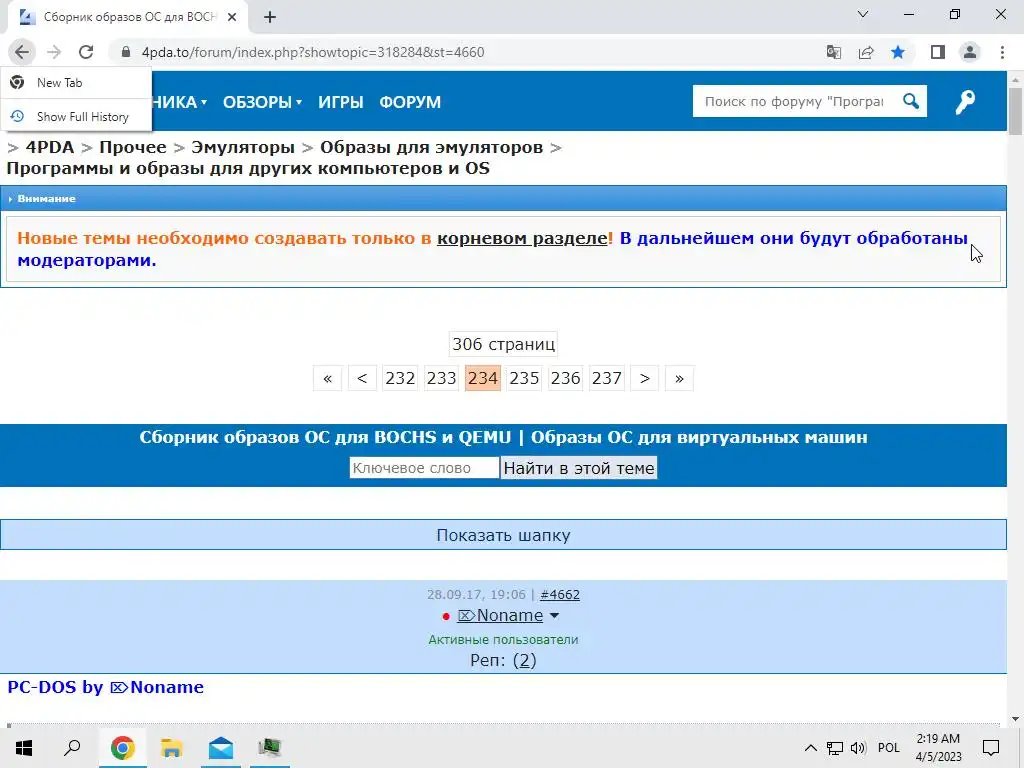Click Найти в этой теме button

coord(579,468)
